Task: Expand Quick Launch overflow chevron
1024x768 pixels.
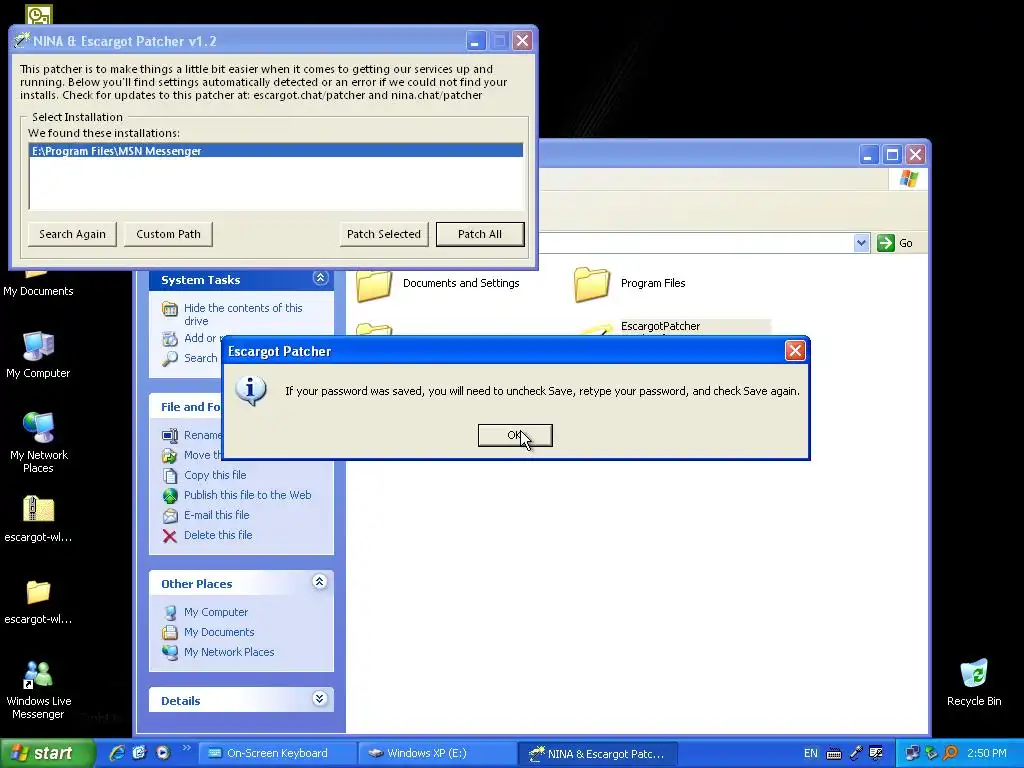Action: point(186,748)
